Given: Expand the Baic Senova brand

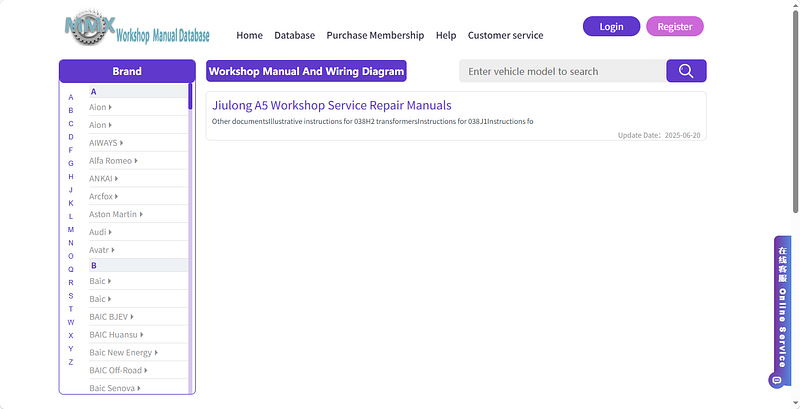Looking at the screenshot, I should click(x=115, y=388).
